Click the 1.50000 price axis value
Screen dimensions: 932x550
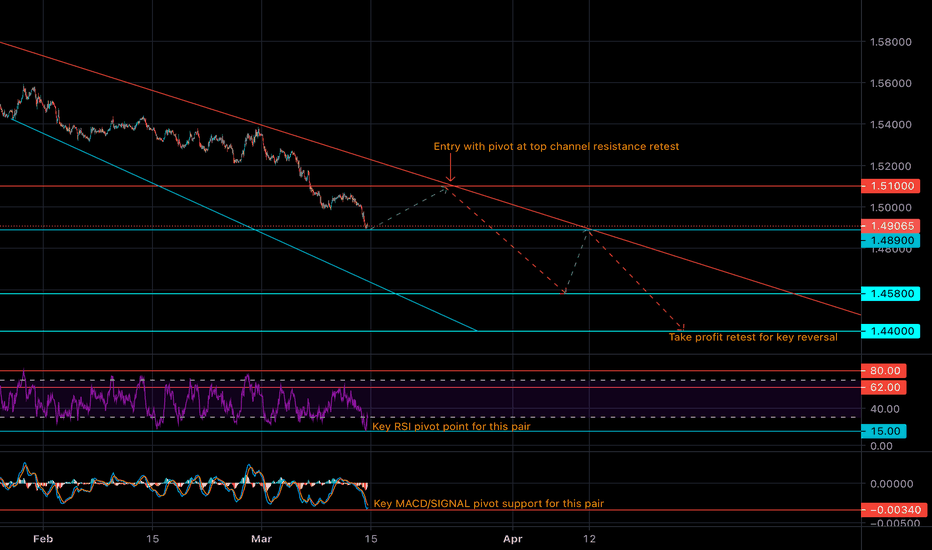point(890,208)
